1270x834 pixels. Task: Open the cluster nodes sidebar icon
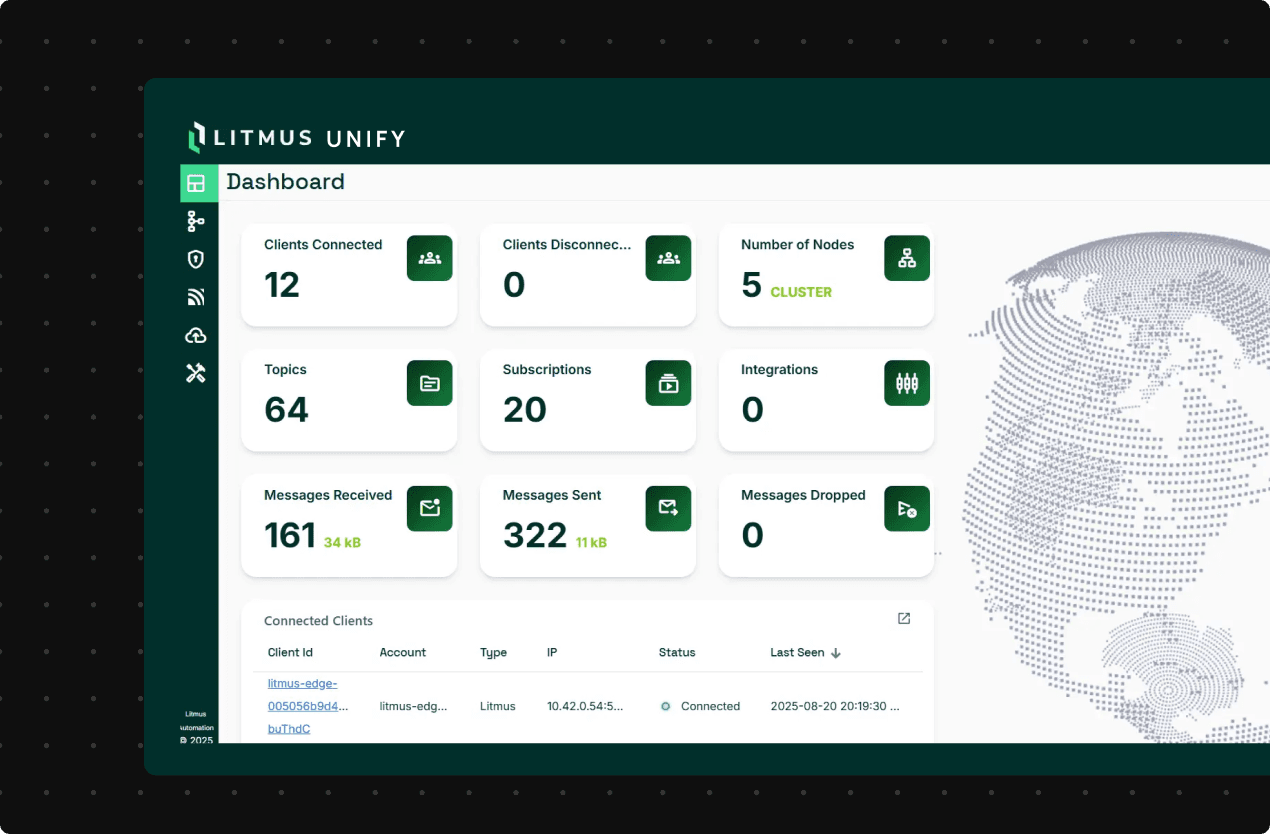(x=196, y=221)
